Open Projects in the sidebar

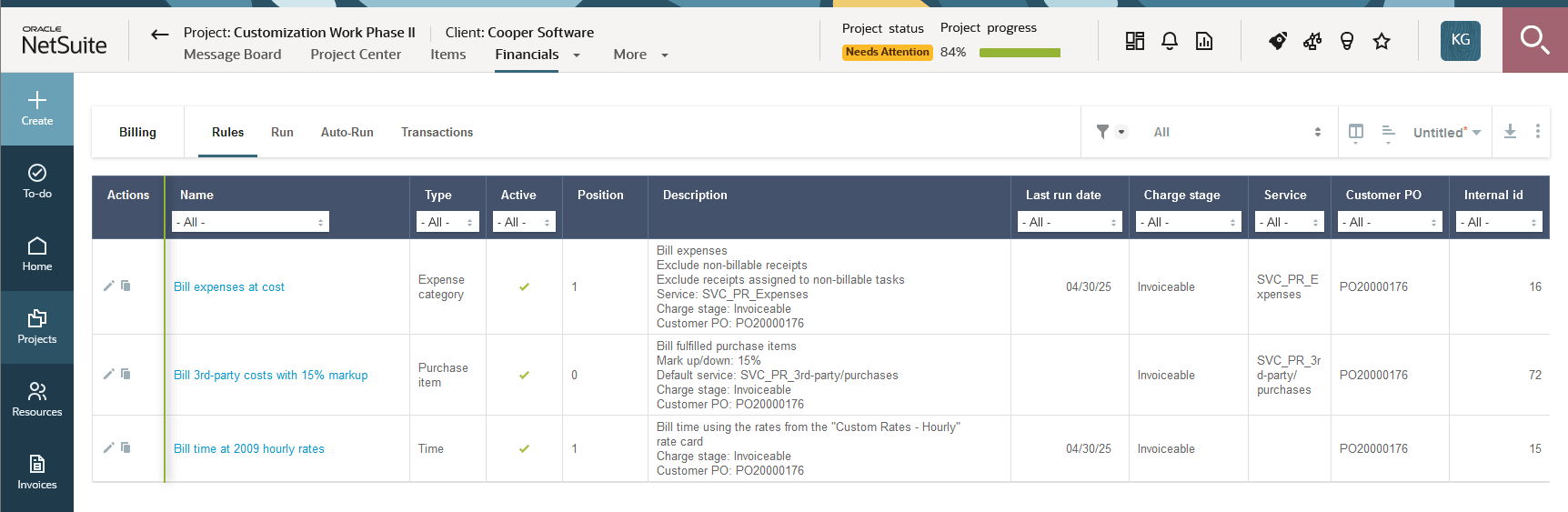(37, 327)
